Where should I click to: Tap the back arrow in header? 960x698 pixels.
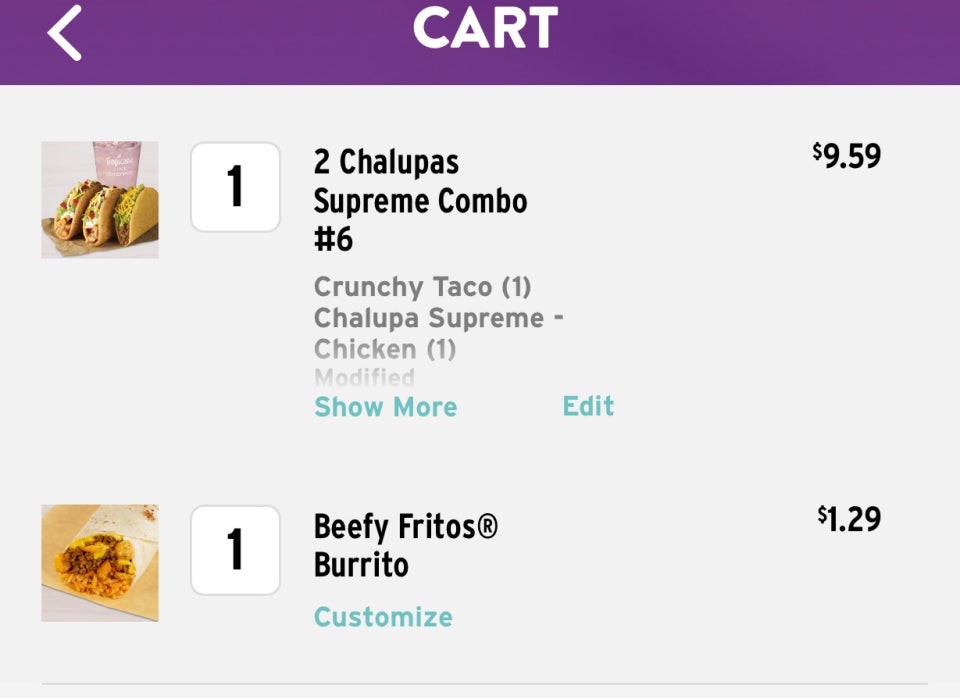pyautogui.click(x=65, y=32)
